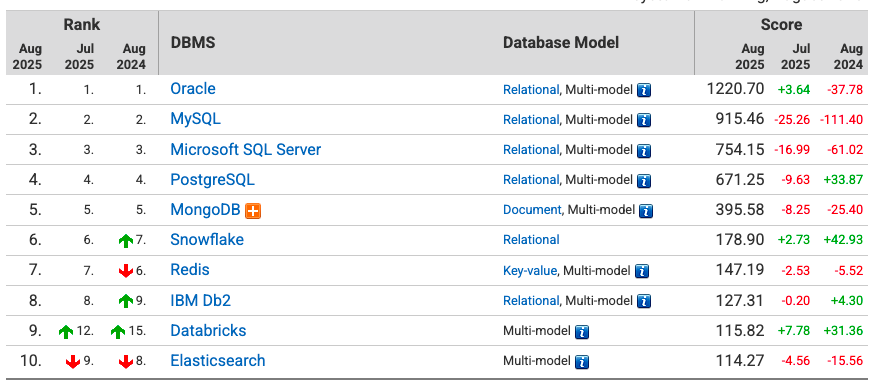
Task: Click Multi-model text in Databricks row
Action: point(537,331)
